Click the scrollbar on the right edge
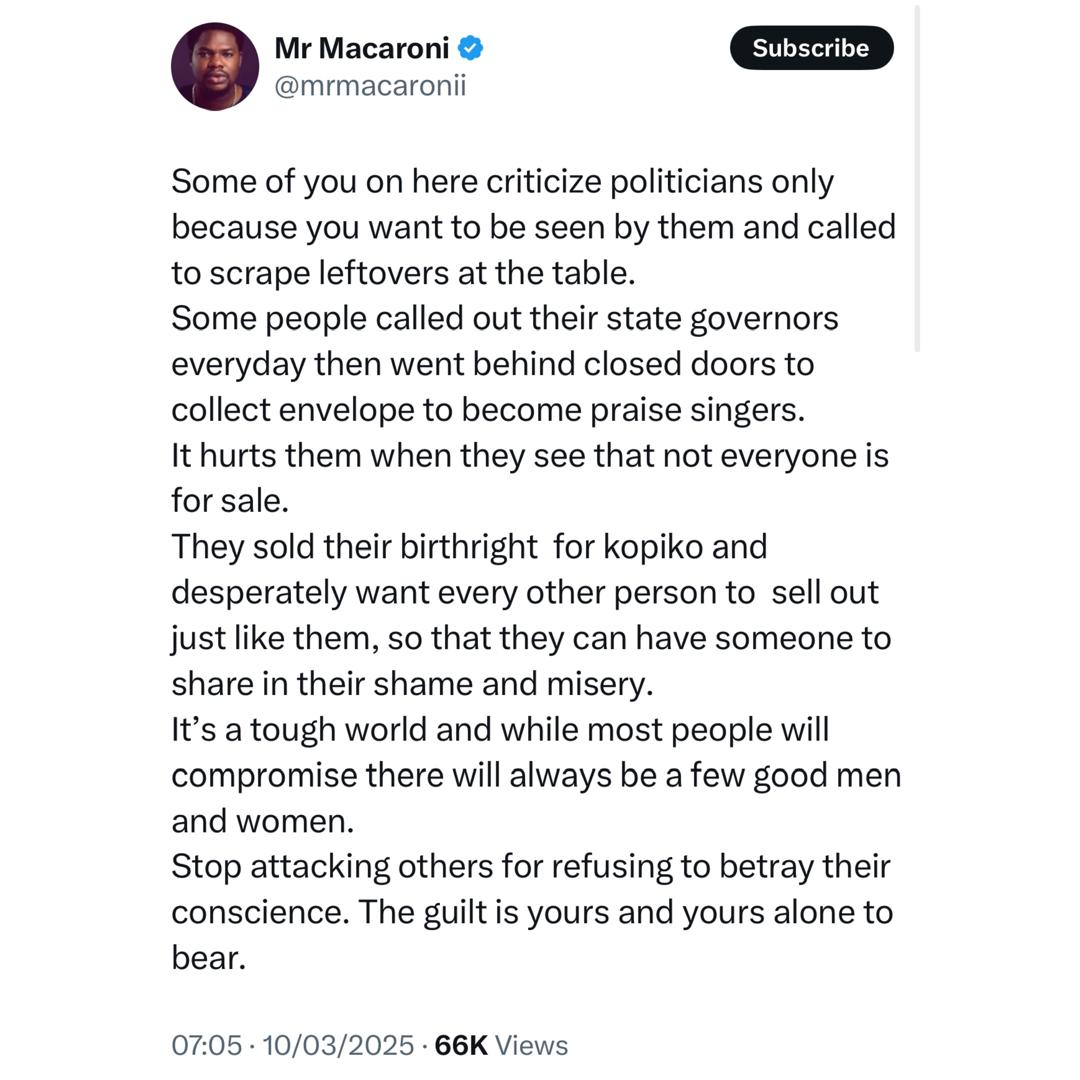 point(916,180)
